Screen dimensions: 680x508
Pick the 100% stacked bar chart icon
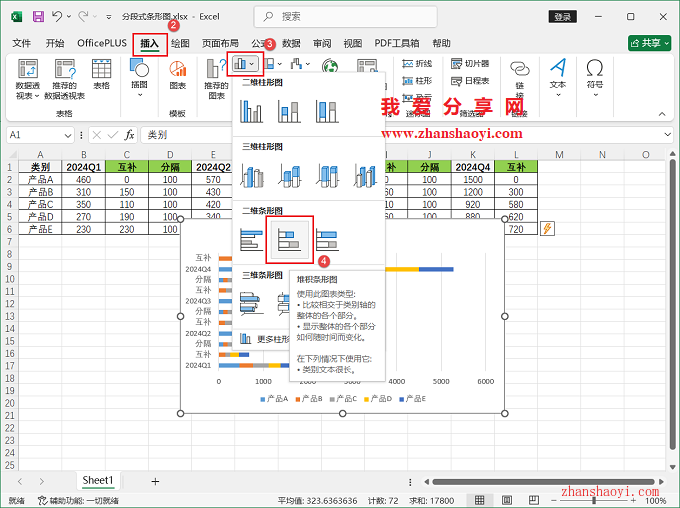pos(327,239)
